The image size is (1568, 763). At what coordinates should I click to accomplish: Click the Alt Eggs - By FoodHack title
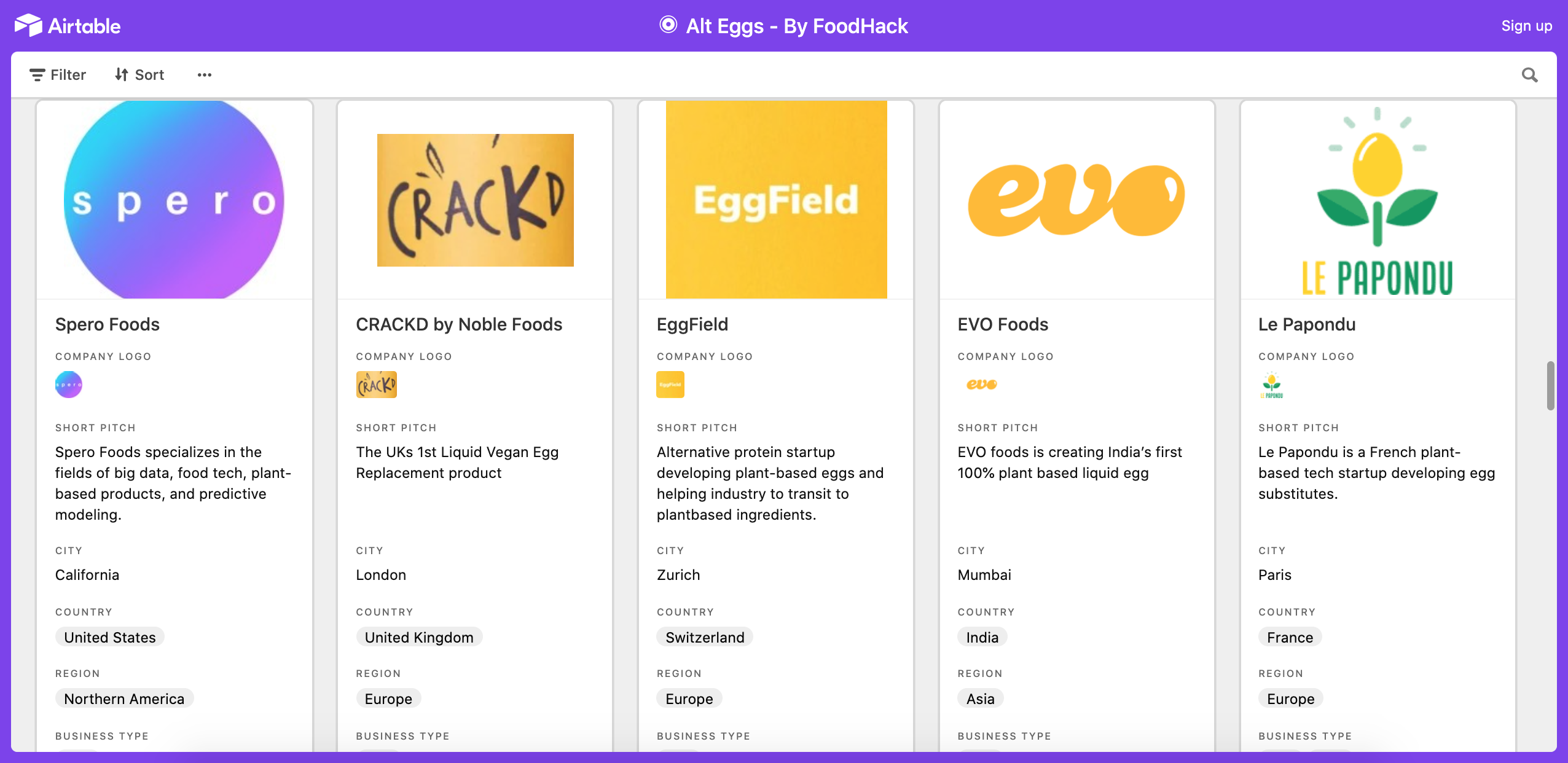[x=797, y=26]
